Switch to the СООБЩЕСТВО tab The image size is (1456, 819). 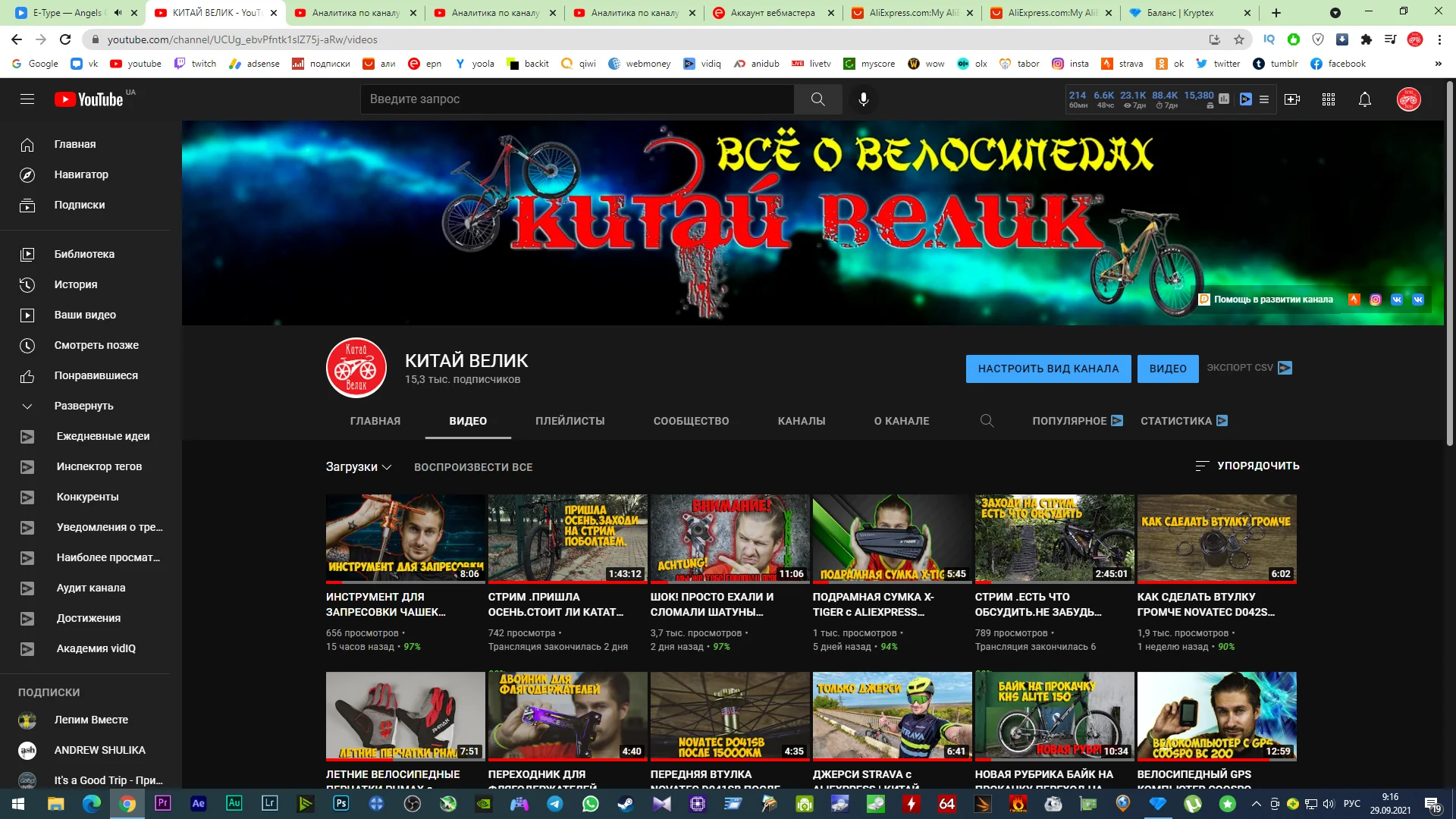[691, 421]
